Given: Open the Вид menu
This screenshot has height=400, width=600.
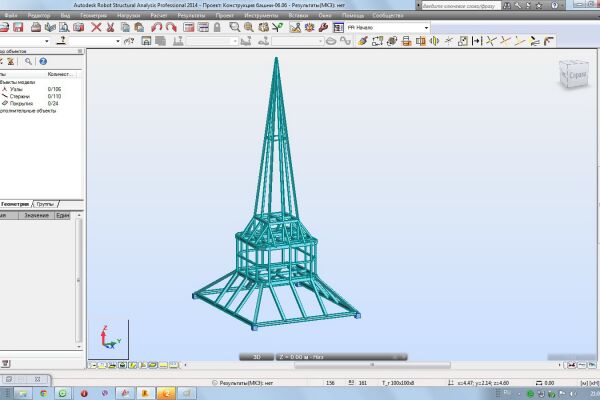Looking at the screenshot, I should pyautogui.click(x=65, y=15).
